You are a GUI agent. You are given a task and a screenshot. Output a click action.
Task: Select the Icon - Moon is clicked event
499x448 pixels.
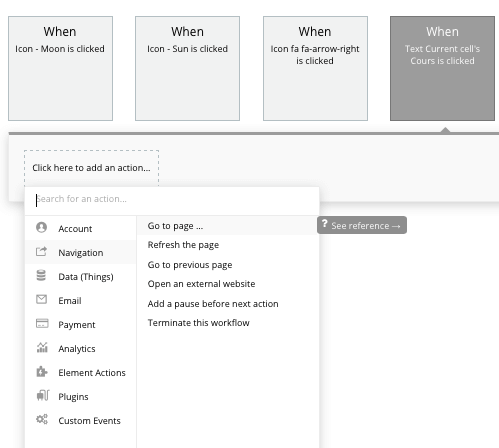[60, 68]
